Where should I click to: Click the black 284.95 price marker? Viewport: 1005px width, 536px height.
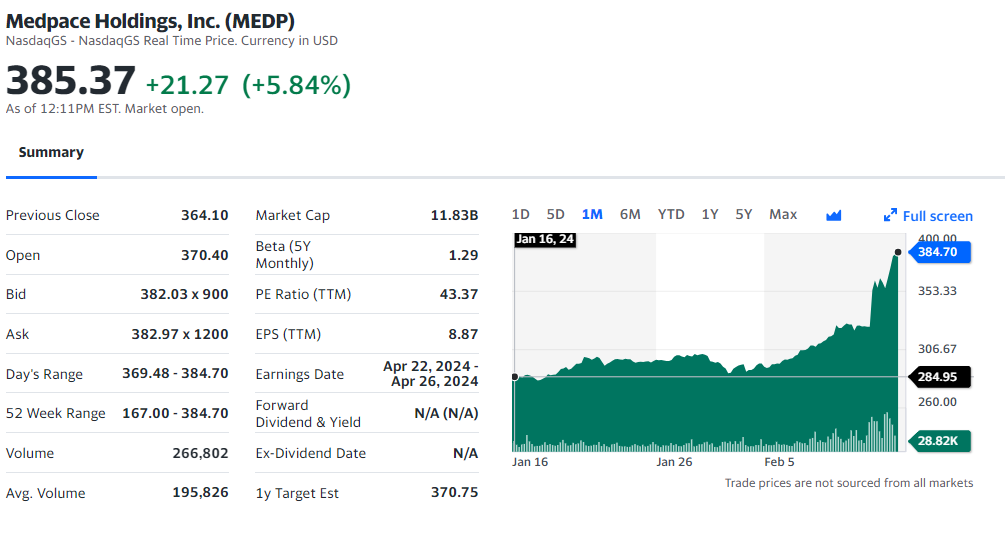(938, 377)
